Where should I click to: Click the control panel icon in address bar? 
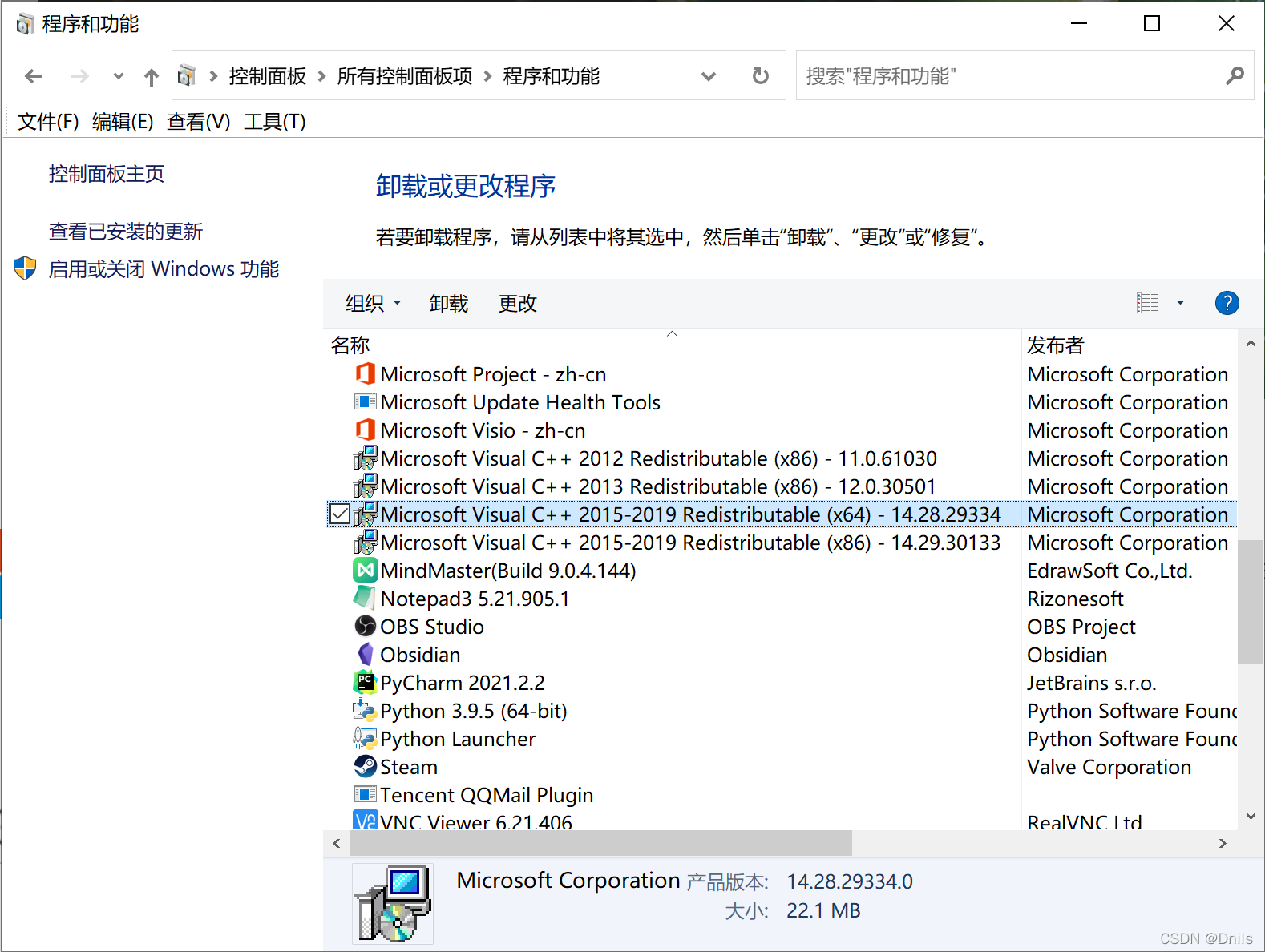[x=187, y=75]
